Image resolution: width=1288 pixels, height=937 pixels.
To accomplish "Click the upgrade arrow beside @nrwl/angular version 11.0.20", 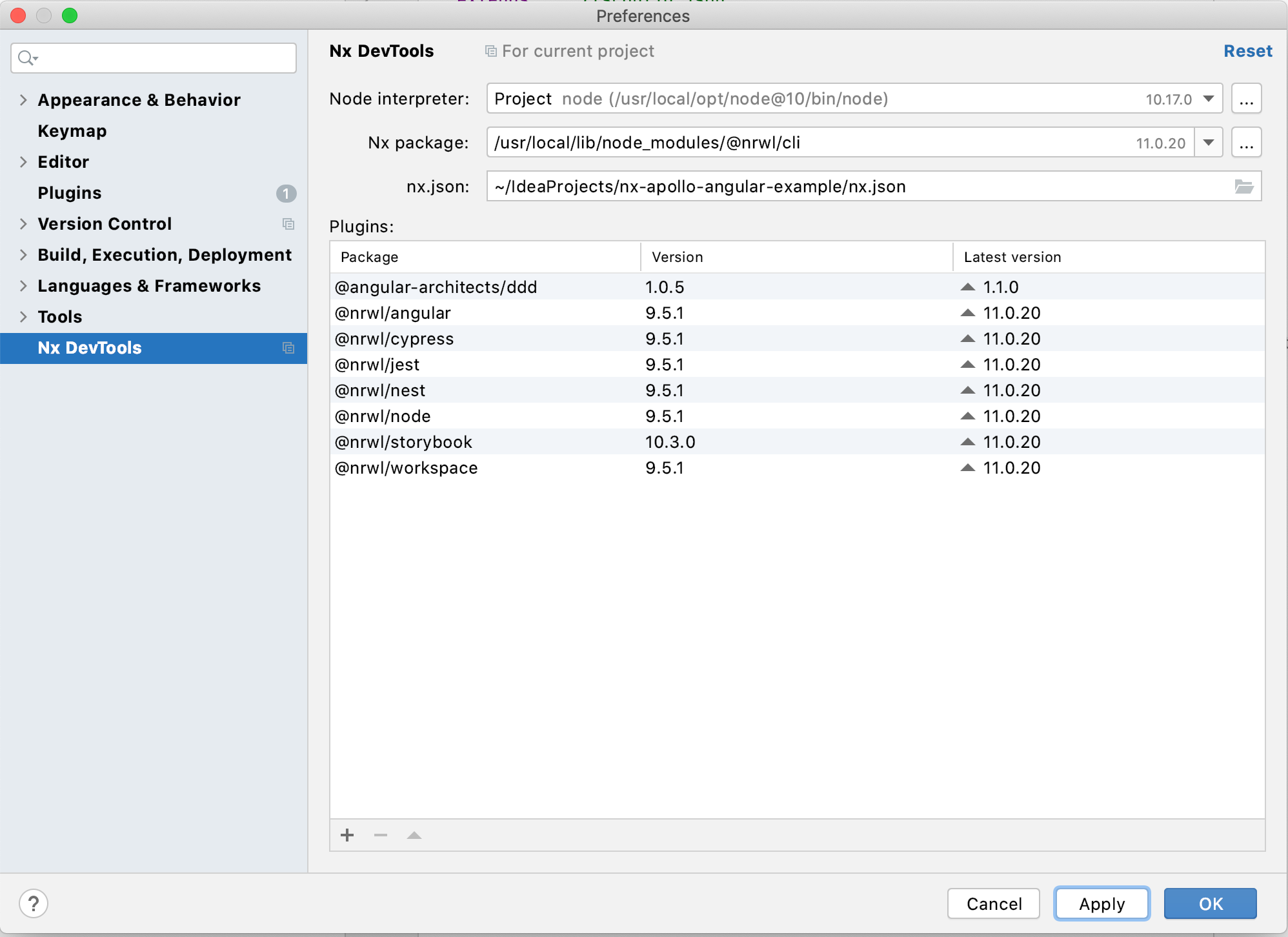I will [x=968, y=312].
